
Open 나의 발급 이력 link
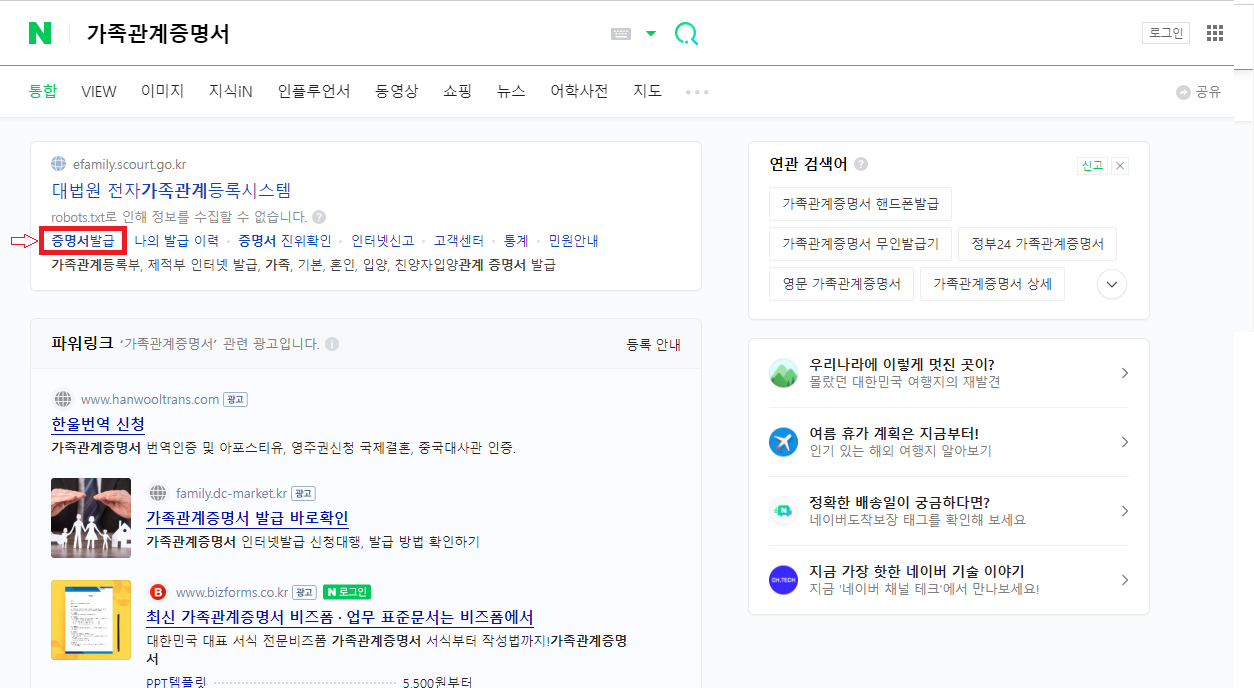[176, 241]
